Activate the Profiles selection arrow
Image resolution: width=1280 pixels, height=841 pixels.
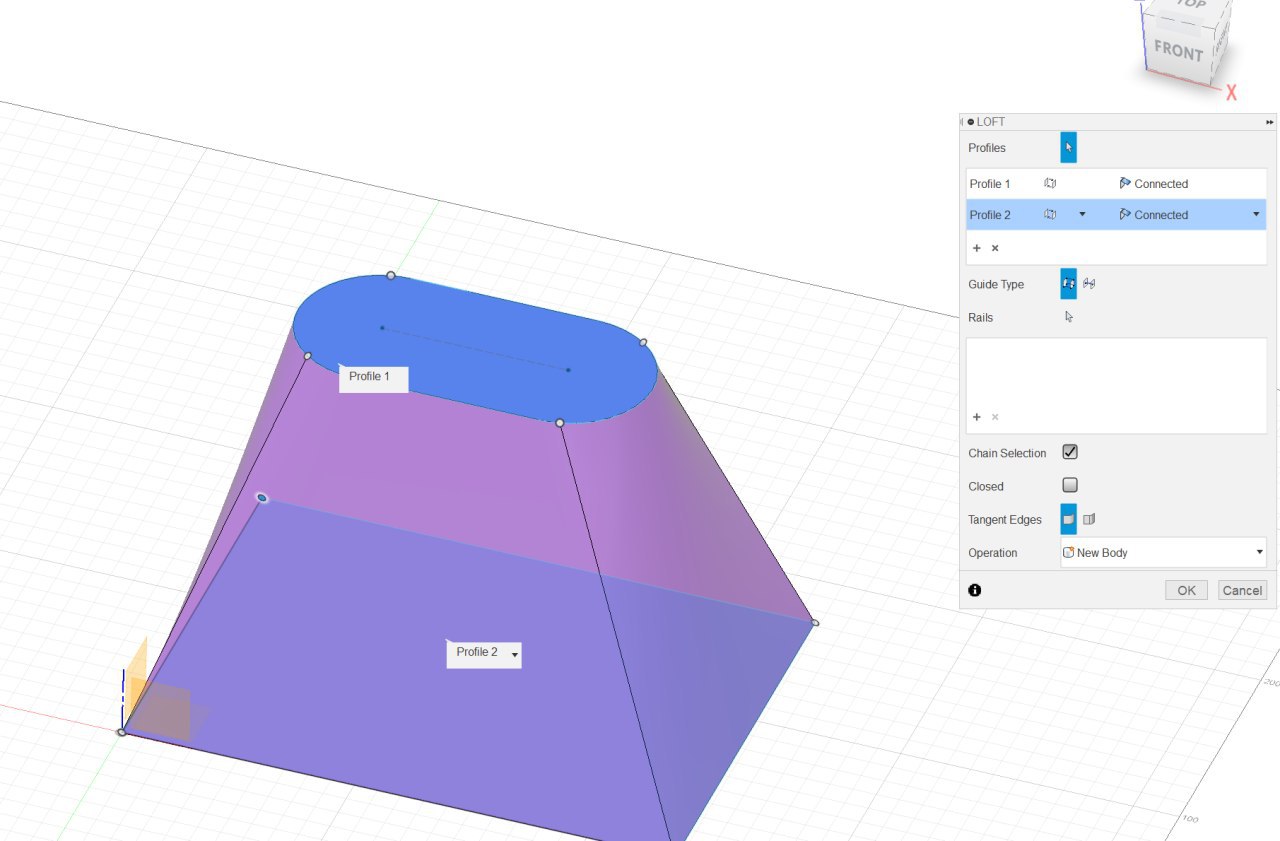(1069, 147)
